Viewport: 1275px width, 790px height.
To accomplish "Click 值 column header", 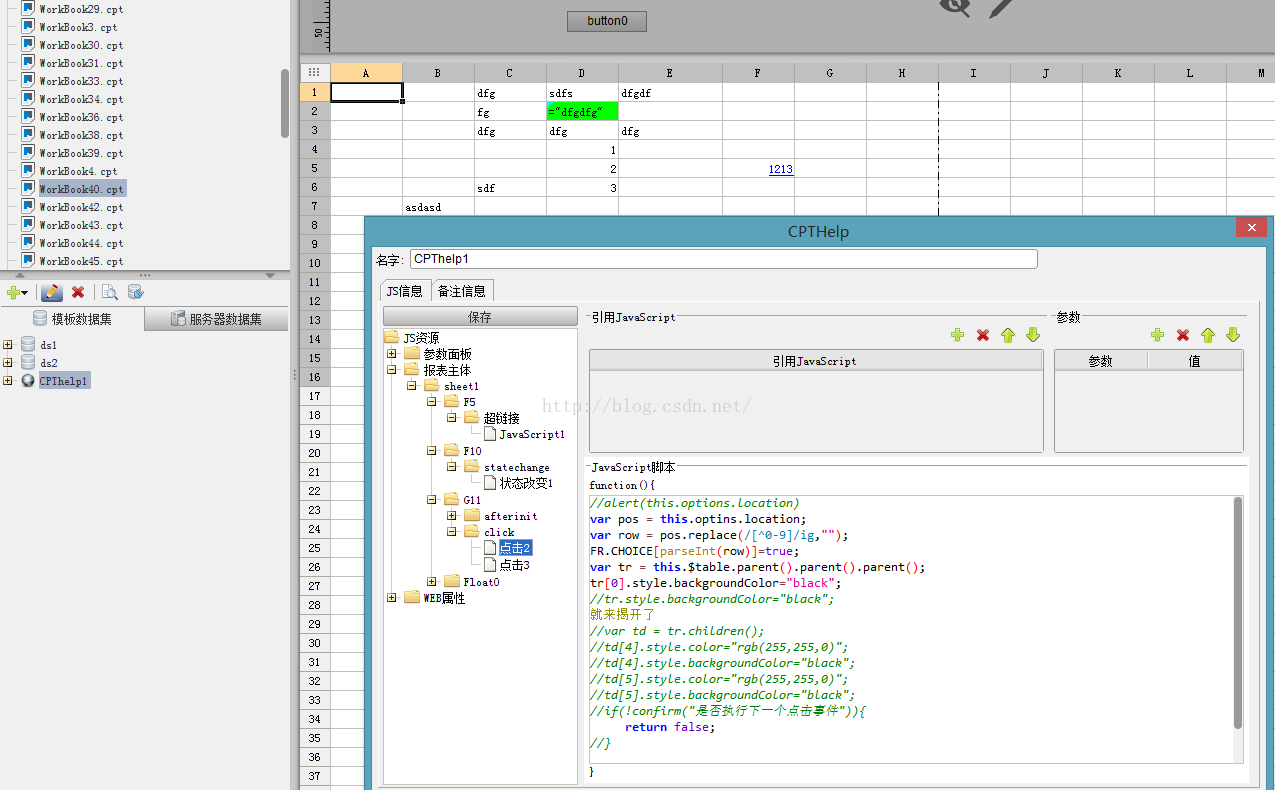I will pyautogui.click(x=1195, y=361).
